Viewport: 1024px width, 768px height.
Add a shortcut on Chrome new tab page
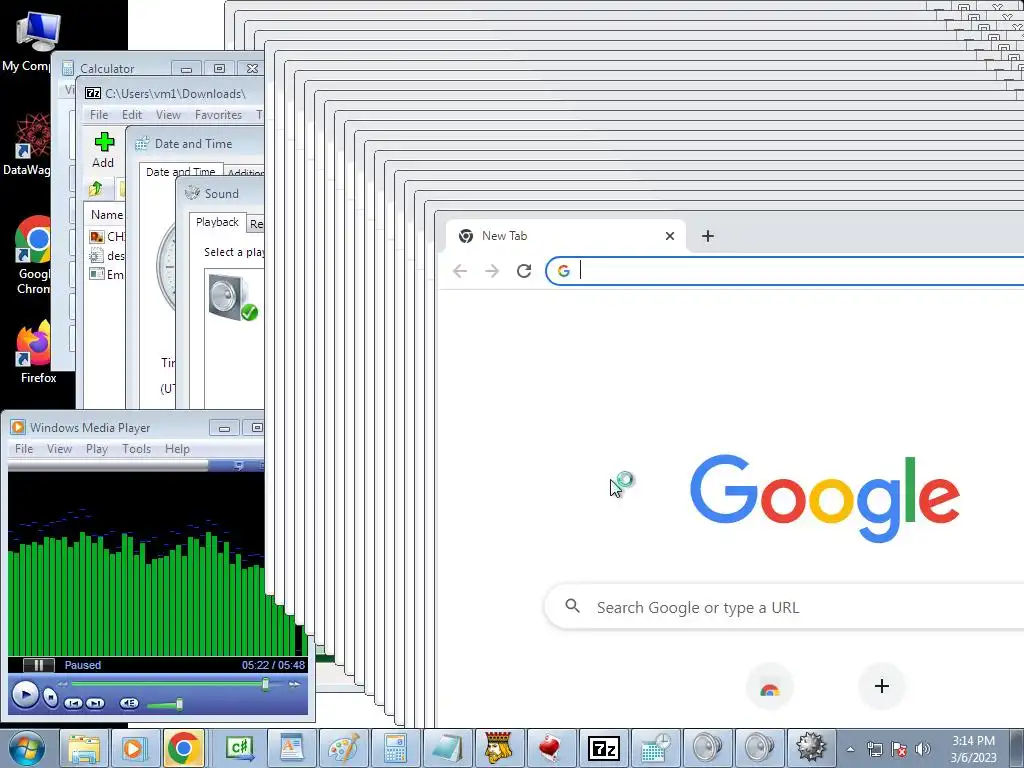coord(882,686)
